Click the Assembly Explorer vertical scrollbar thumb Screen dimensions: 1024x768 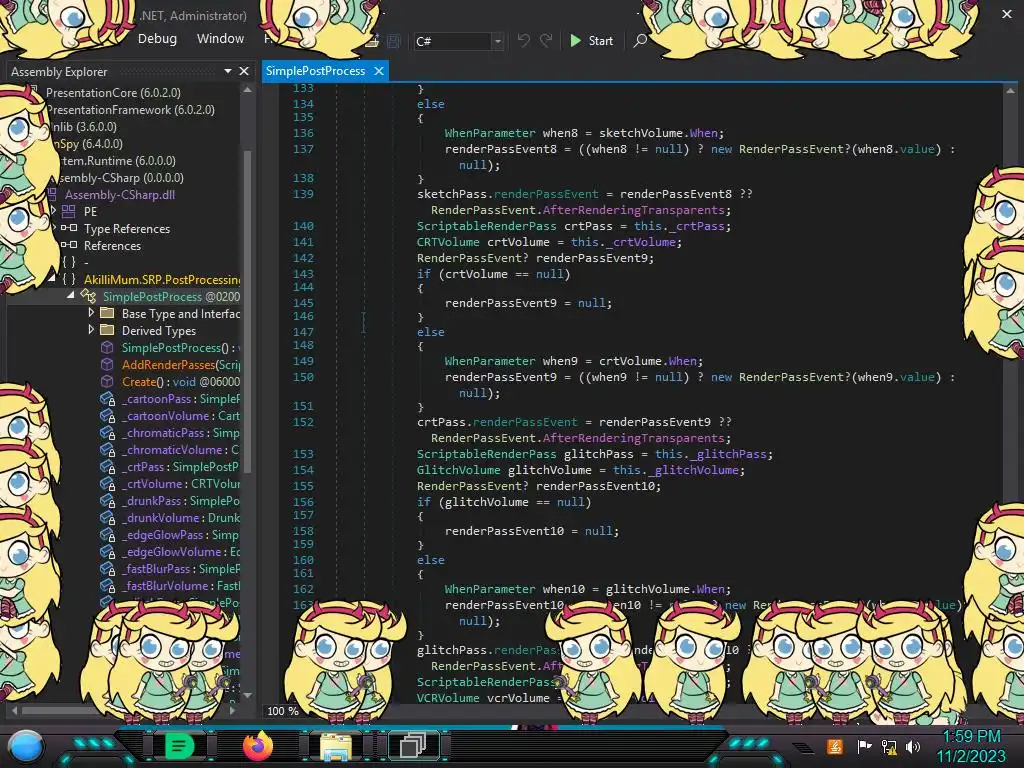point(248,310)
